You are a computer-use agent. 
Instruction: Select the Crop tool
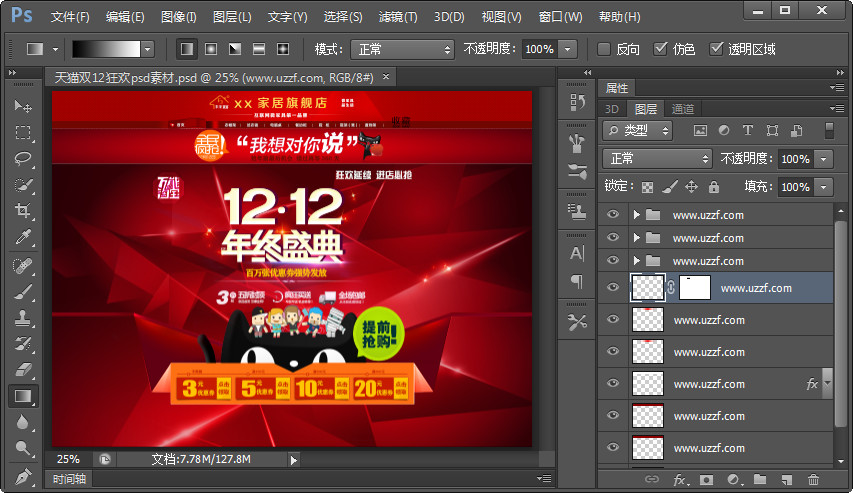click(23, 211)
